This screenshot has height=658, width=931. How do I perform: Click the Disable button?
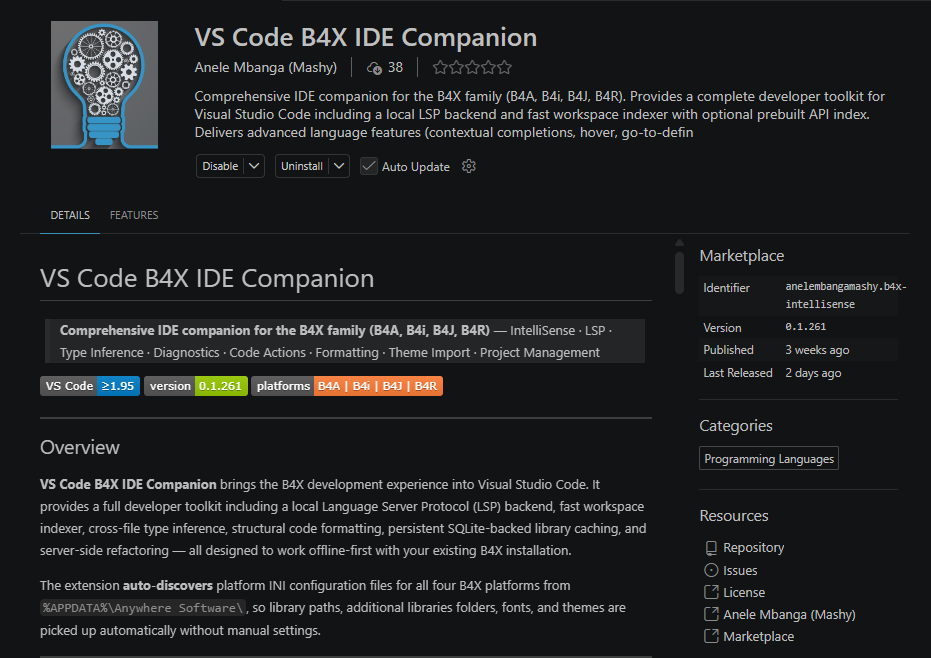(x=220, y=166)
